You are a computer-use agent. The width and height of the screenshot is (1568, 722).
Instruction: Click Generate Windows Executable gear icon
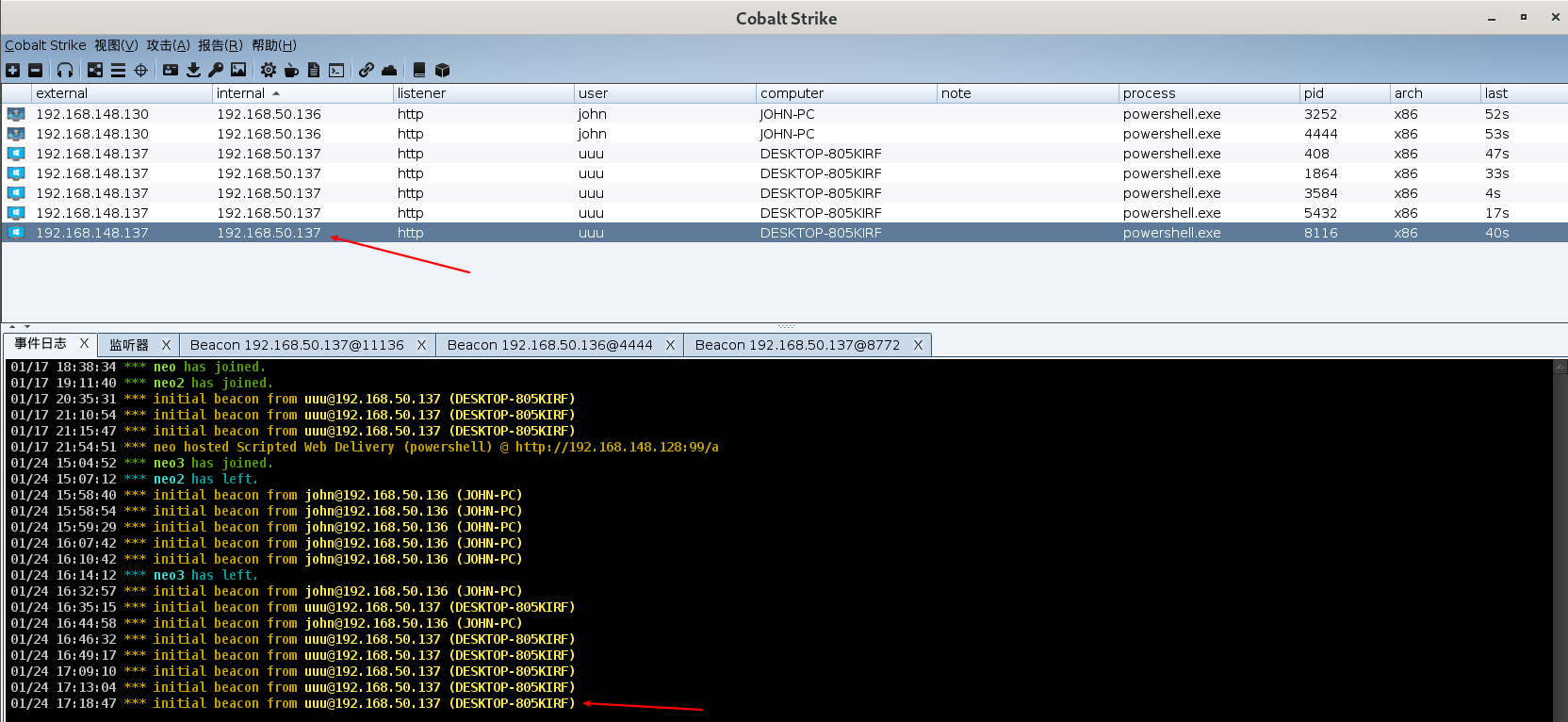click(269, 70)
